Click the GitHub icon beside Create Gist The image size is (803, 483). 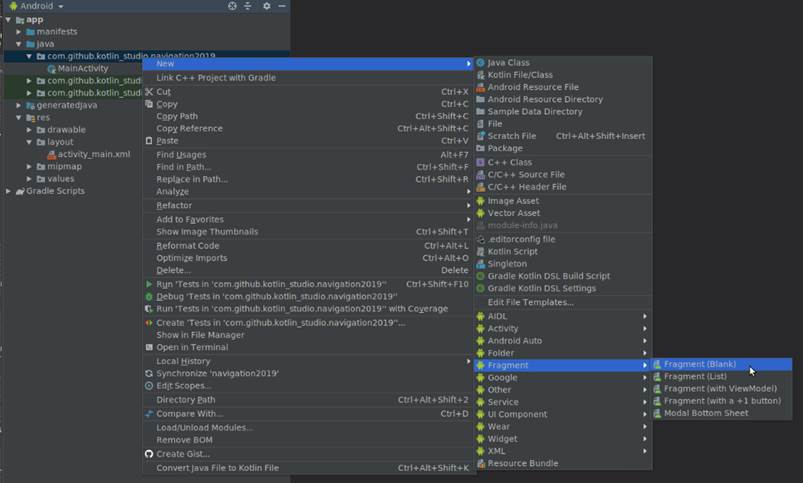pos(149,454)
